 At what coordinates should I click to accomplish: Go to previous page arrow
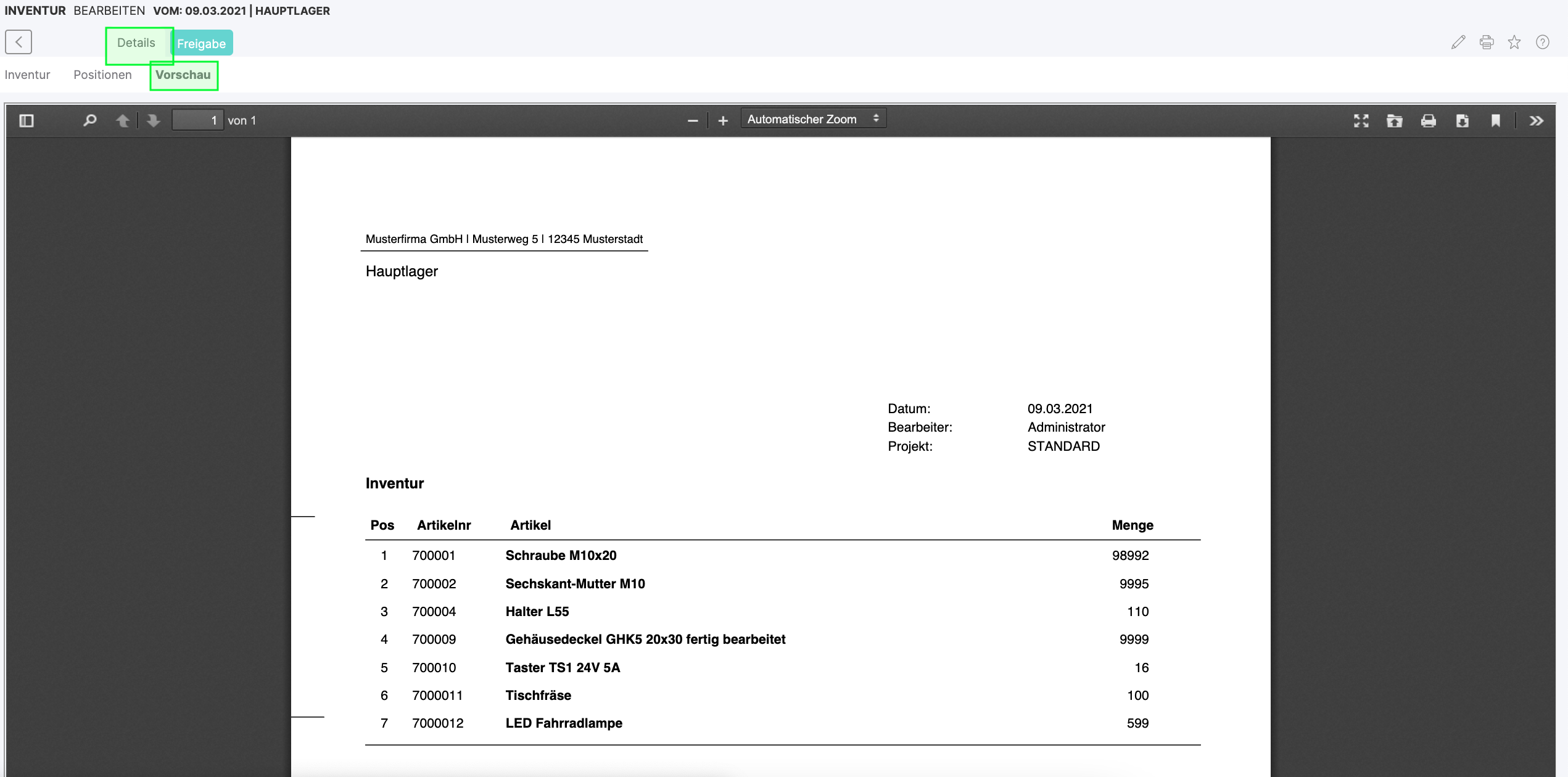[123, 120]
